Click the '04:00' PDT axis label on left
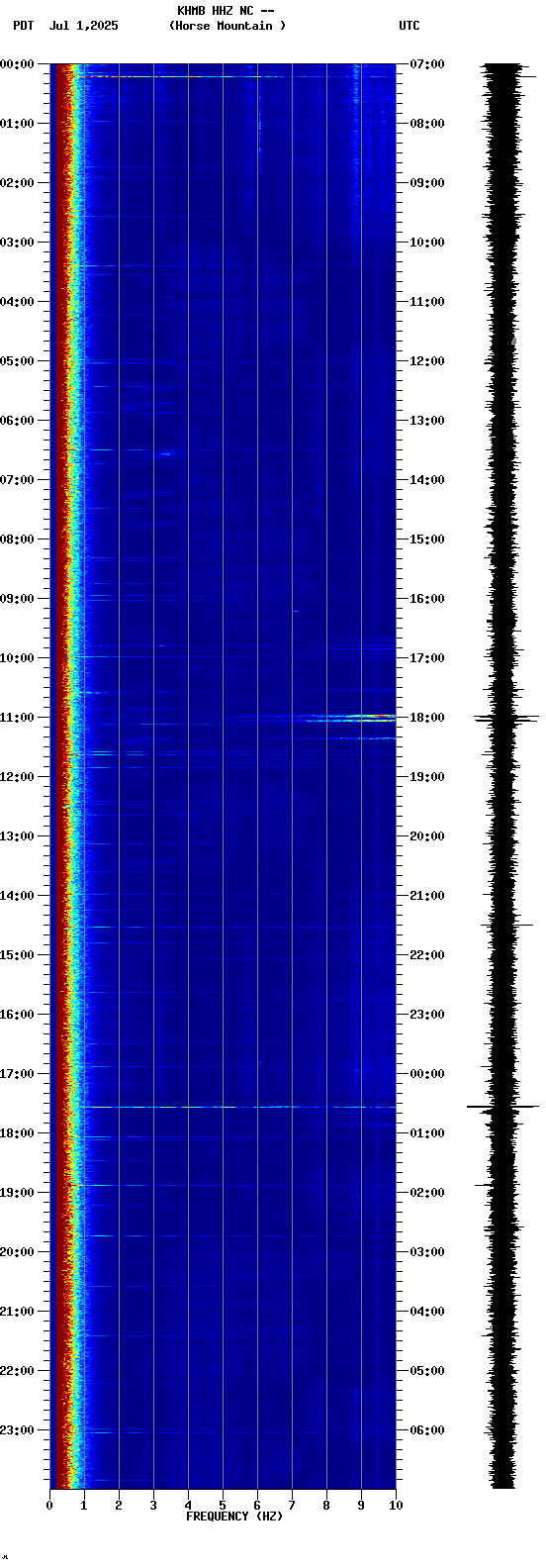The height and width of the screenshot is (1568, 546). coord(17,302)
